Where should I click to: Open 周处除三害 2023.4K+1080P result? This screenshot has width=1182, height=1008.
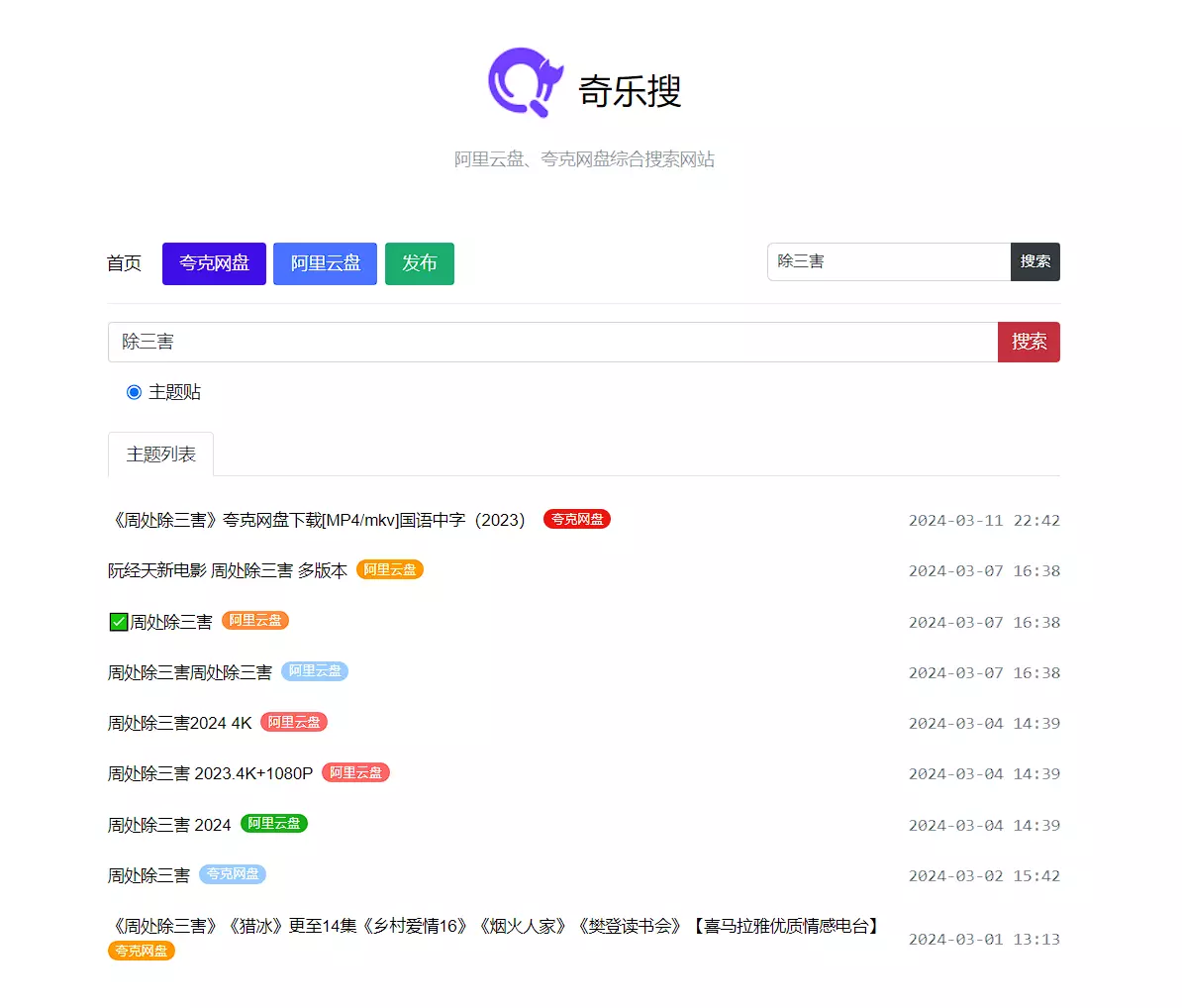(x=210, y=773)
